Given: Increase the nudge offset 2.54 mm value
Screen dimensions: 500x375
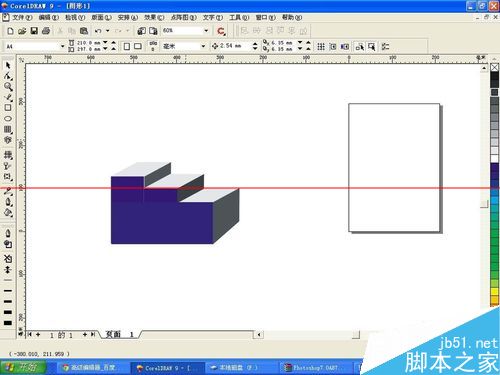Looking at the screenshot, I should (255, 44).
